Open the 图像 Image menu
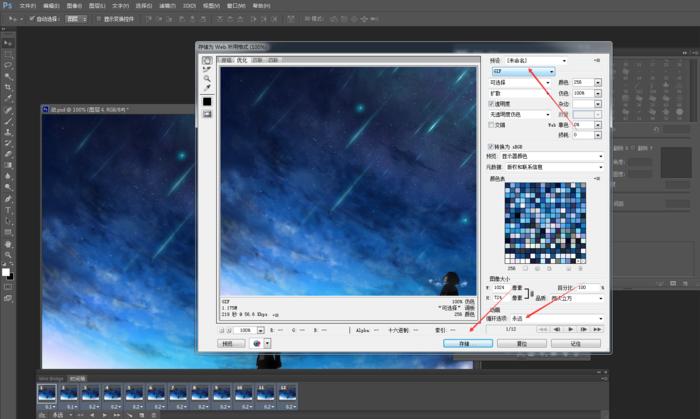The image size is (700, 419). (x=74, y=6)
